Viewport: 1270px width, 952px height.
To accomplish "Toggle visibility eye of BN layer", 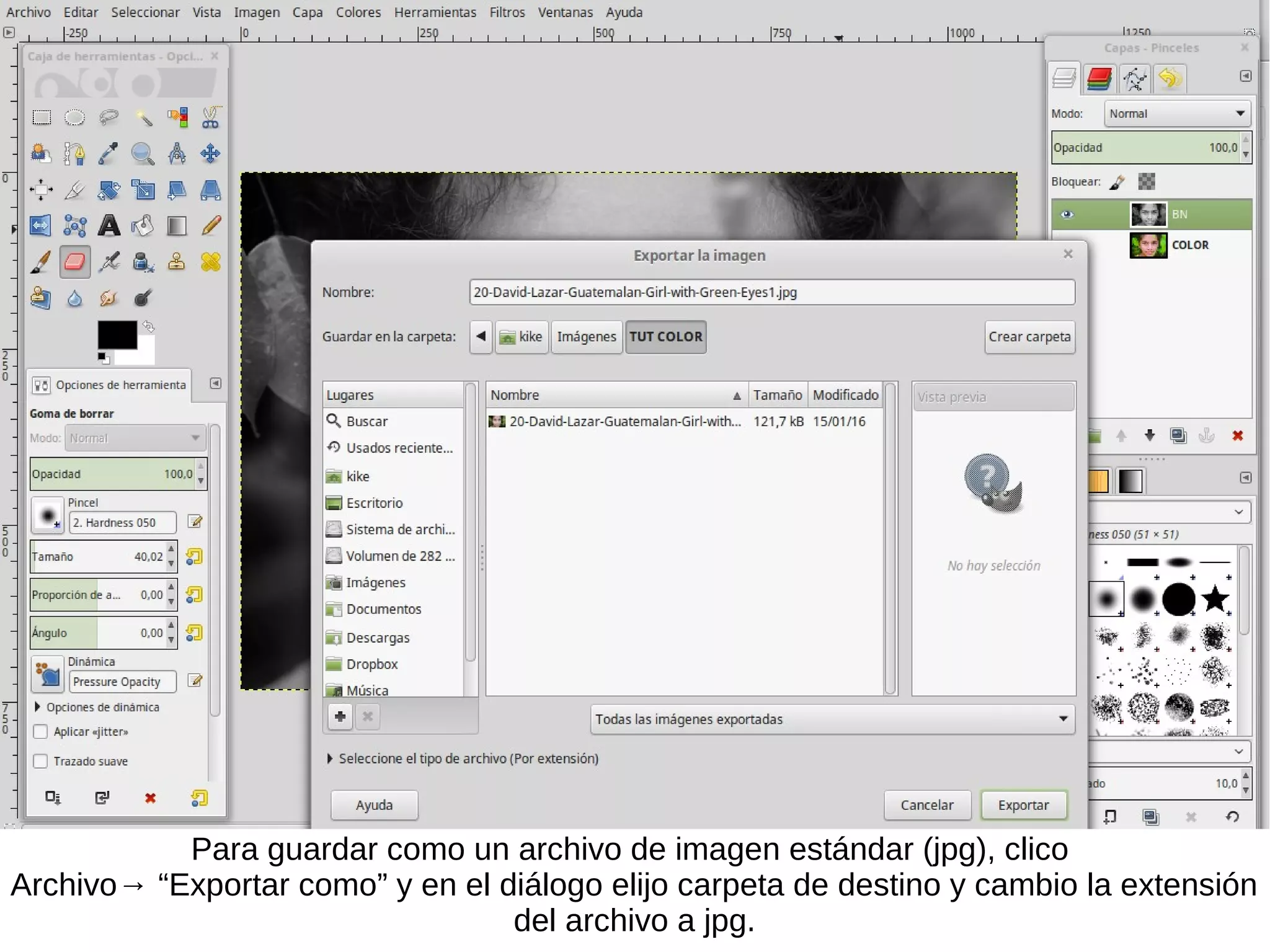I will click(x=1067, y=215).
